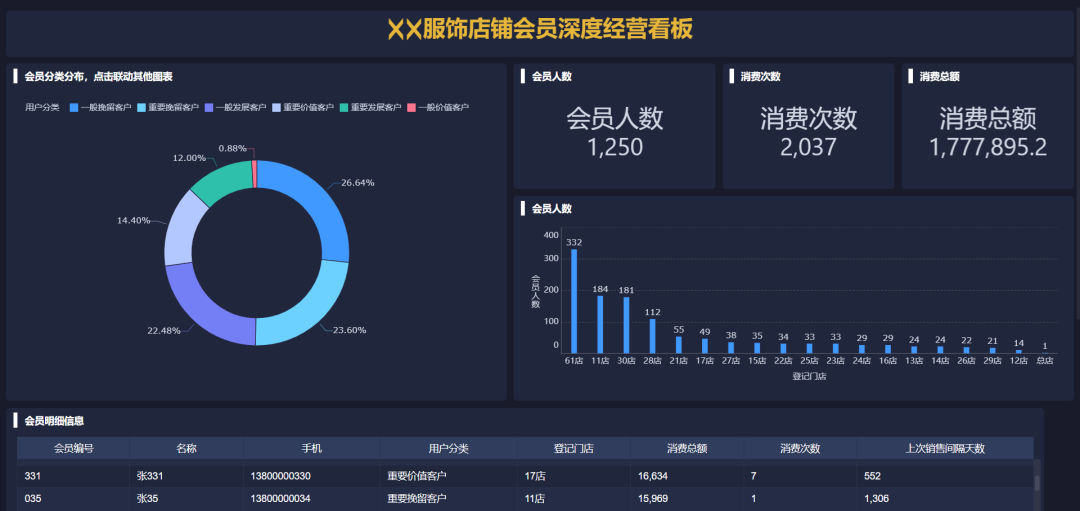Click the 2,037 purchase count value
Viewport: 1080px width, 511px height.
809,147
